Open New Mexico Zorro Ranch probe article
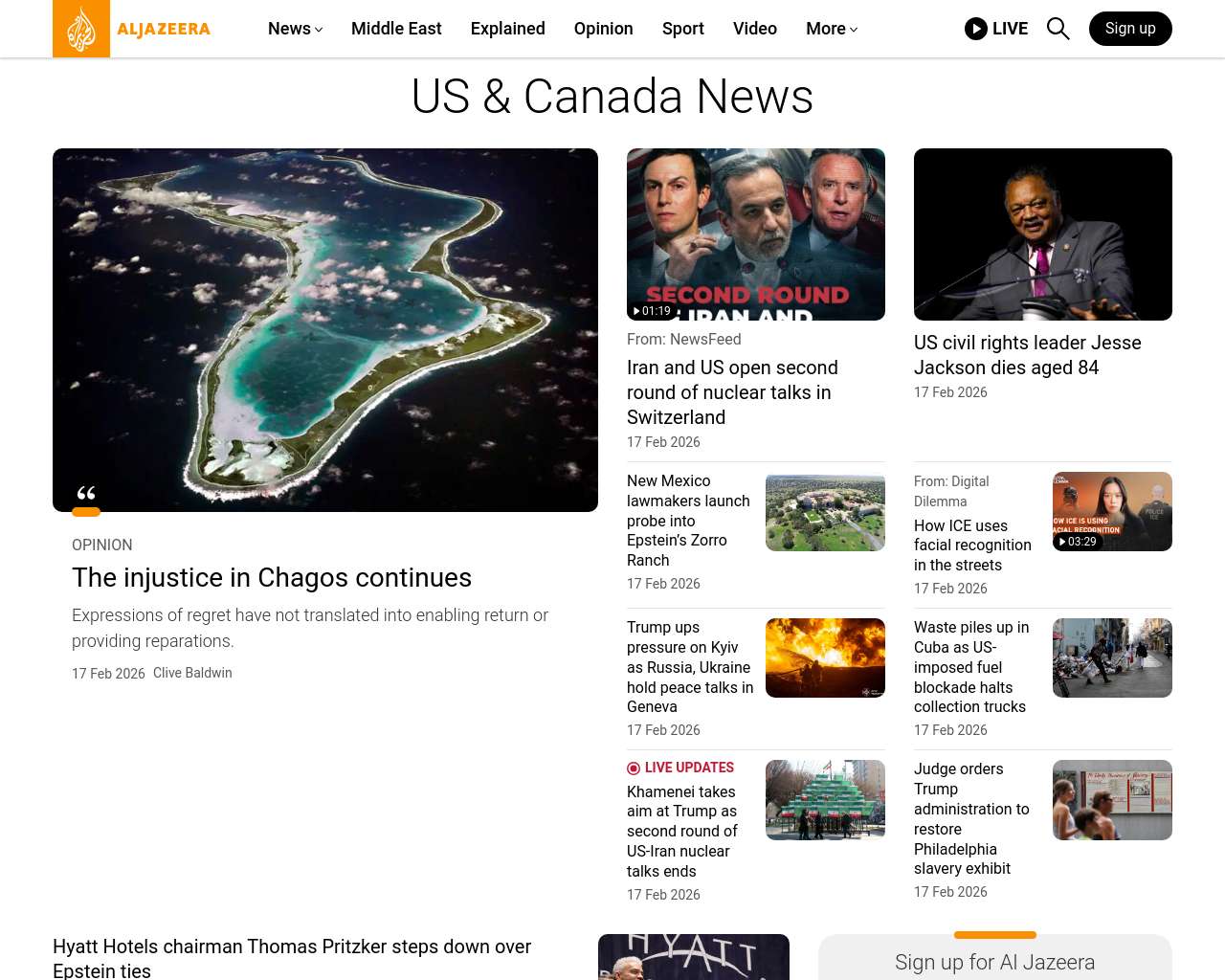Image resolution: width=1225 pixels, height=980 pixels. click(x=689, y=521)
